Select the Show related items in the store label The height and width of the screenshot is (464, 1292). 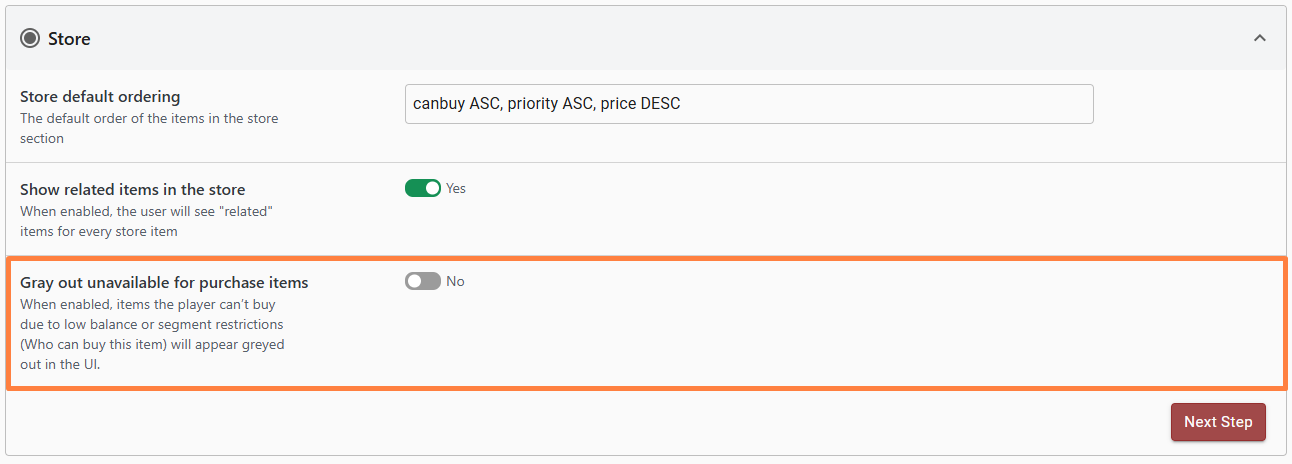[132, 189]
